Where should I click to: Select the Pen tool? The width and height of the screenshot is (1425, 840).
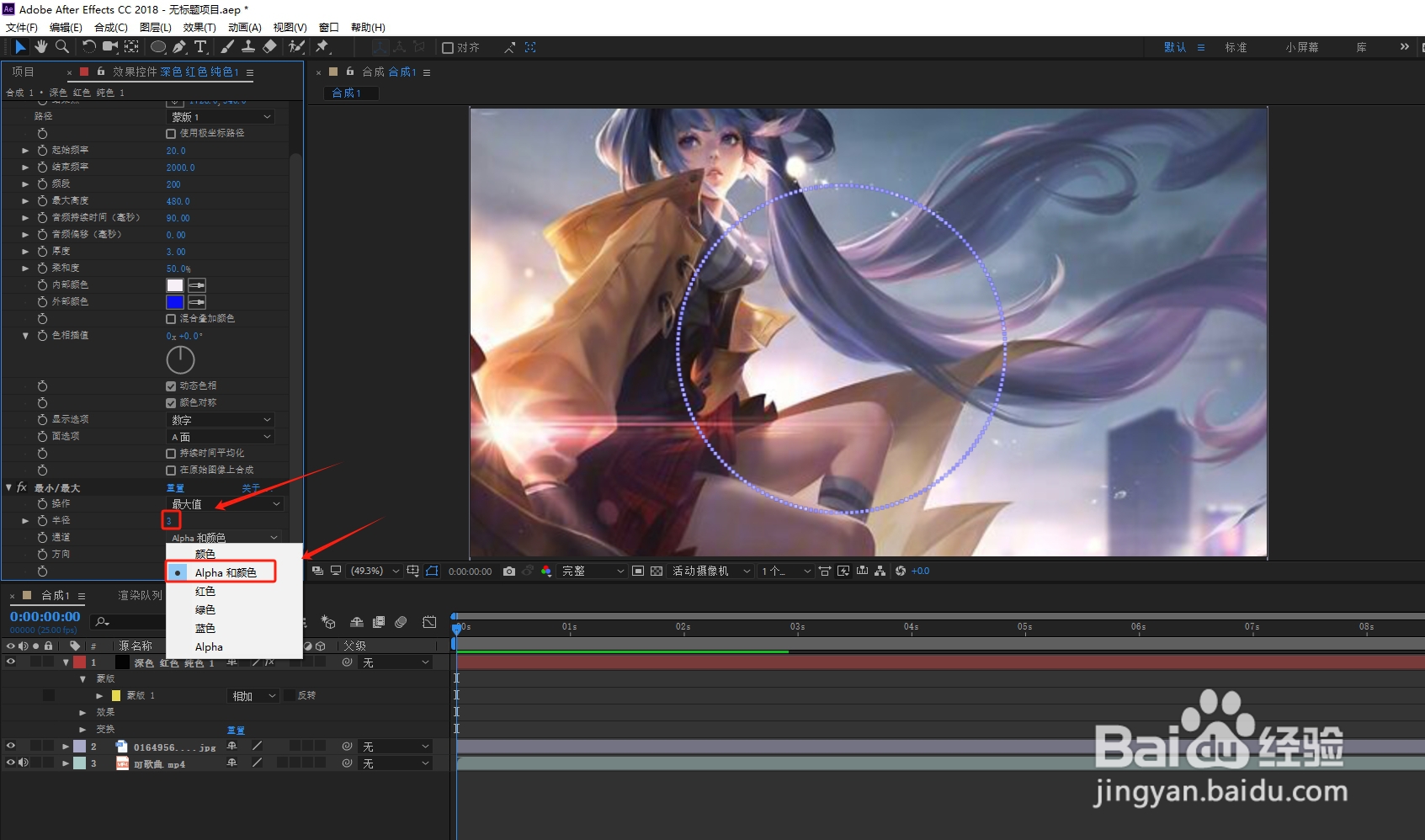[179, 47]
